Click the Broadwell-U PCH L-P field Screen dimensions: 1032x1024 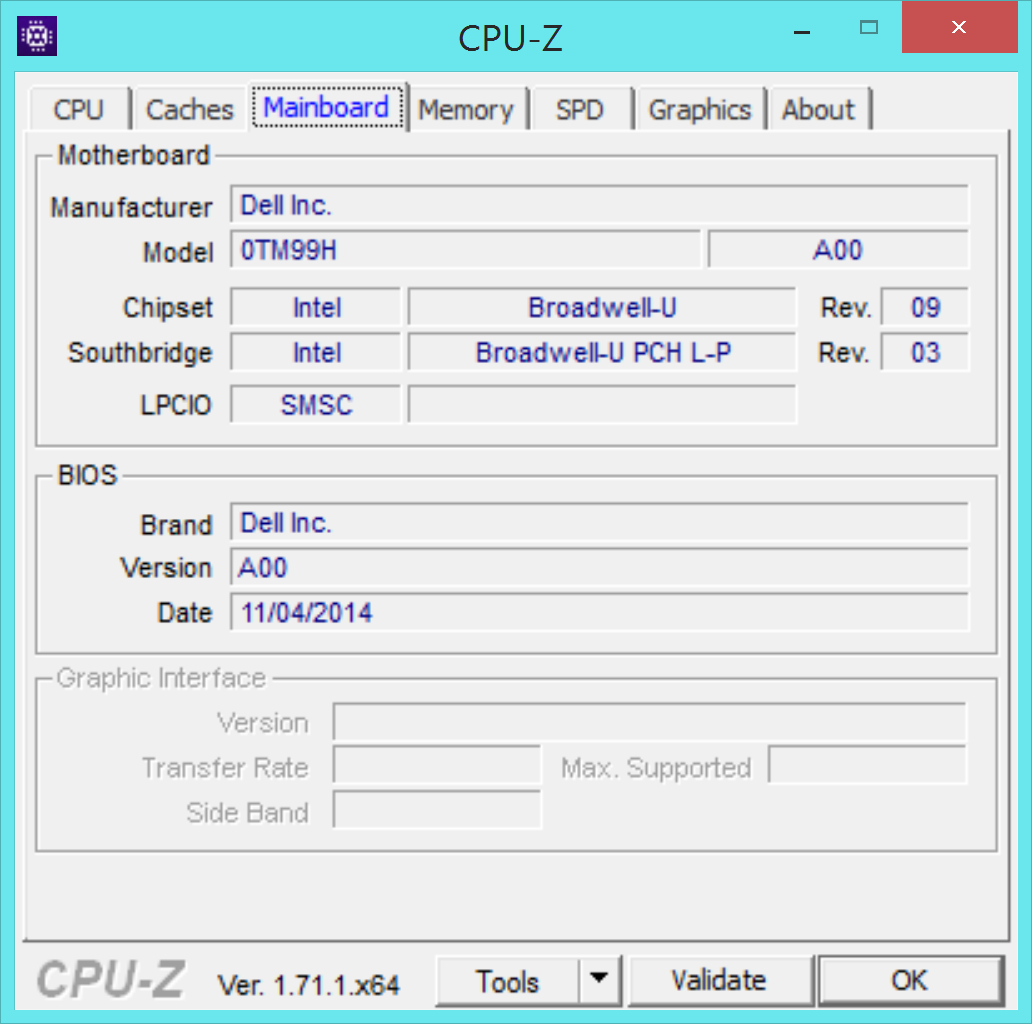click(602, 353)
